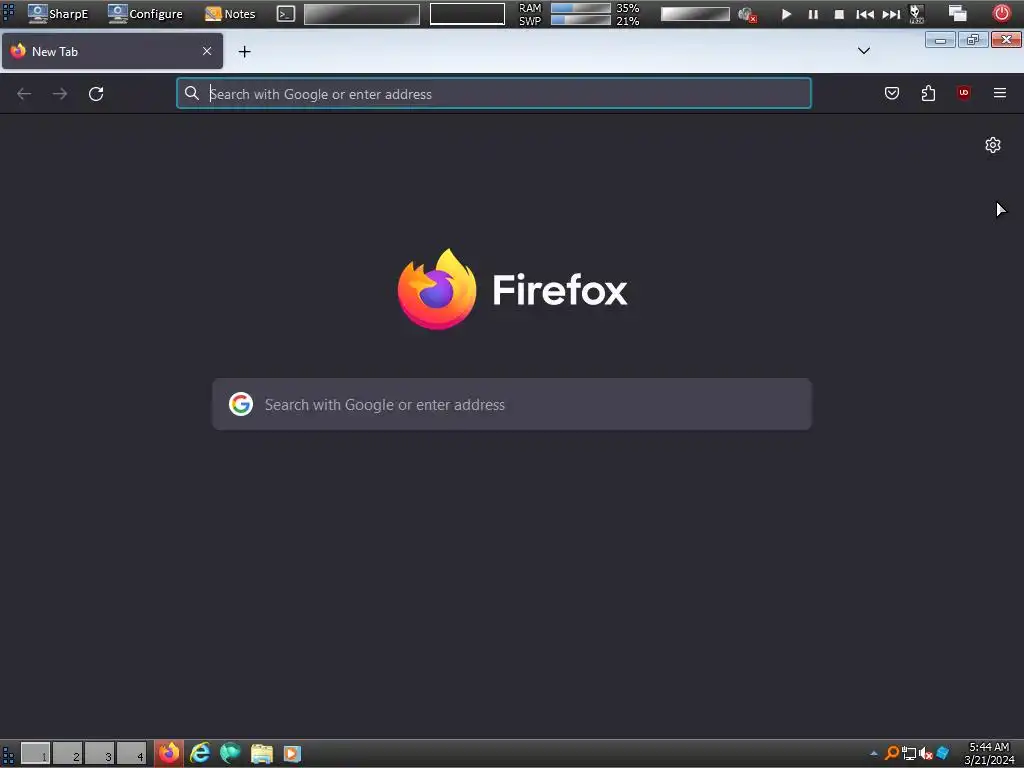Toggle the muted speaker icon in top bar
Viewport: 1024px width, 768px height.
point(746,14)
